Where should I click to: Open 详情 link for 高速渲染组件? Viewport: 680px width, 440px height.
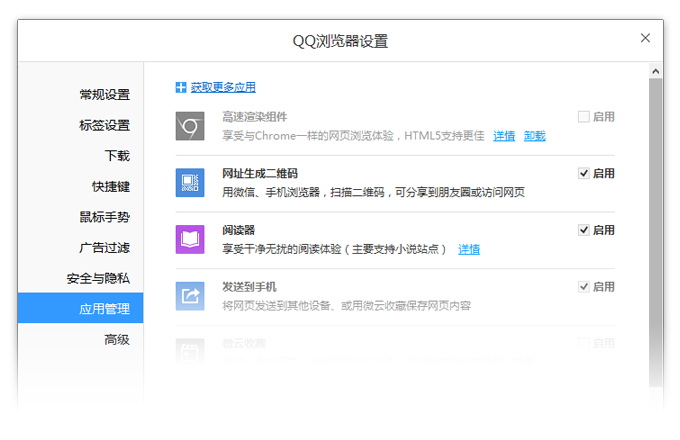504,136
